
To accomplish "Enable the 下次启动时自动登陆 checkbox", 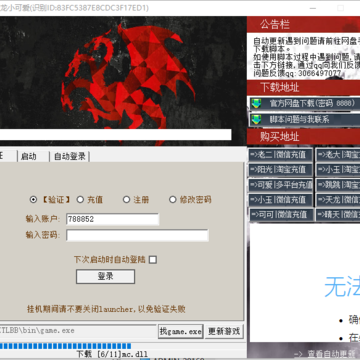I will pyautogui.click(x=153, y=260).
